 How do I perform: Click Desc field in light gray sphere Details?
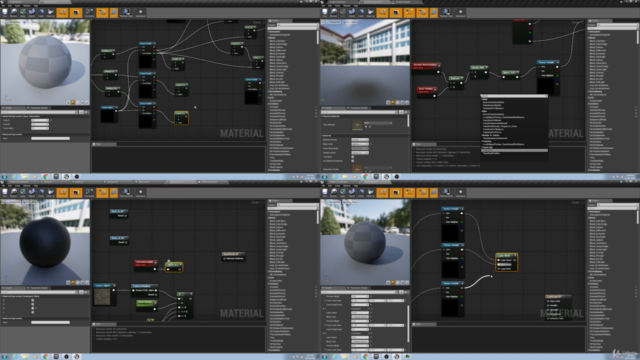(x=50, y=138)
